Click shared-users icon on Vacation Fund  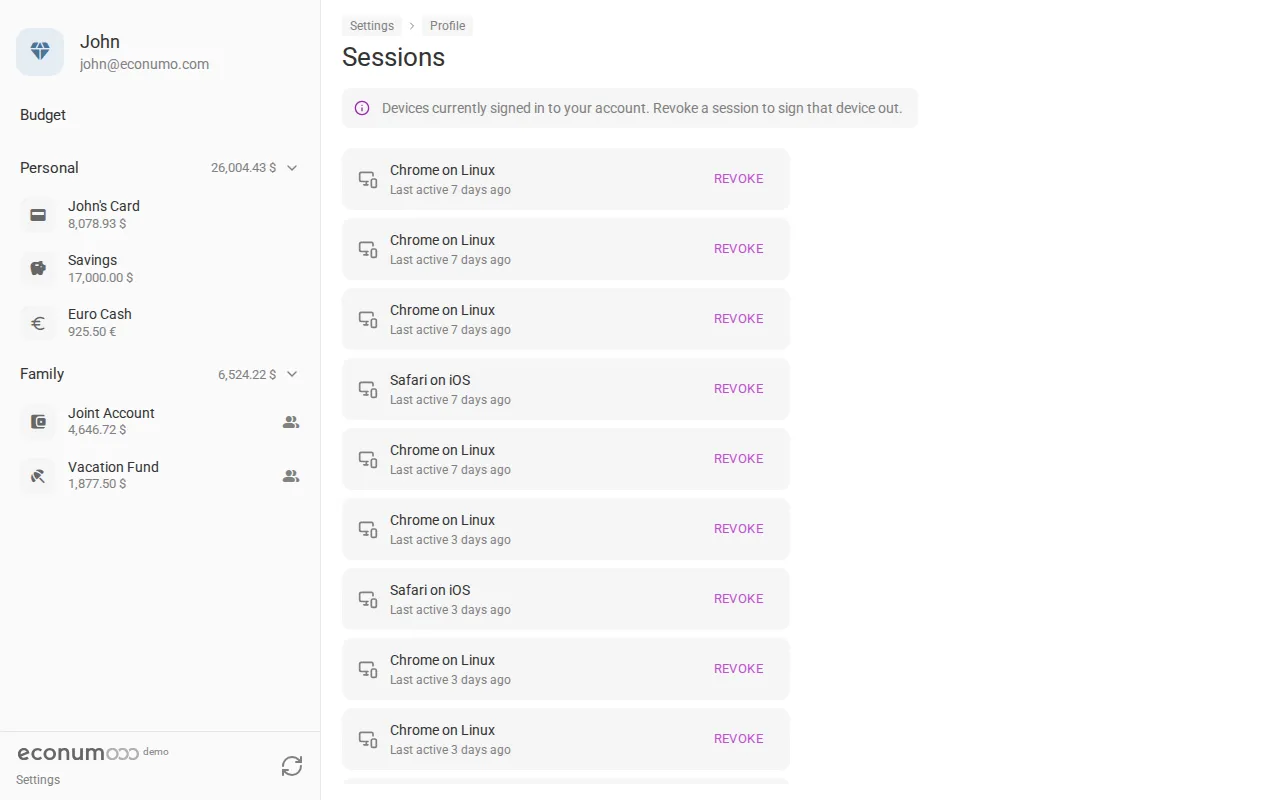click(x=291, y=476)
